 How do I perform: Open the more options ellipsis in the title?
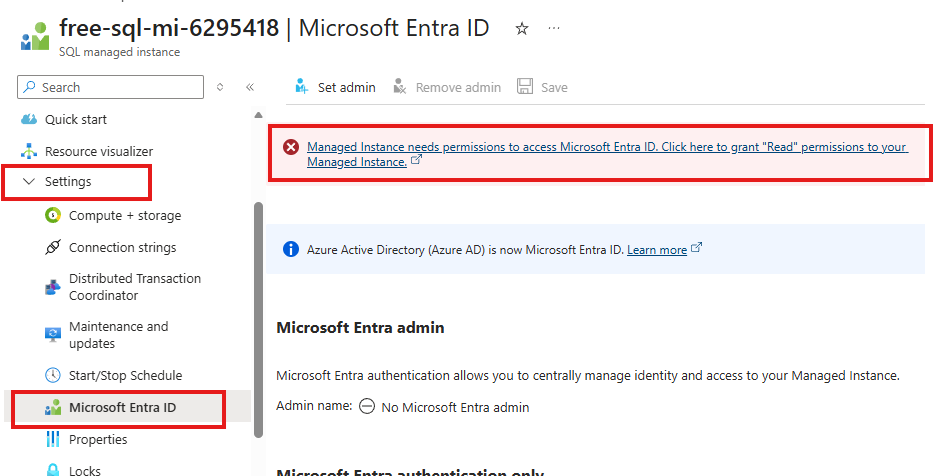554,29
